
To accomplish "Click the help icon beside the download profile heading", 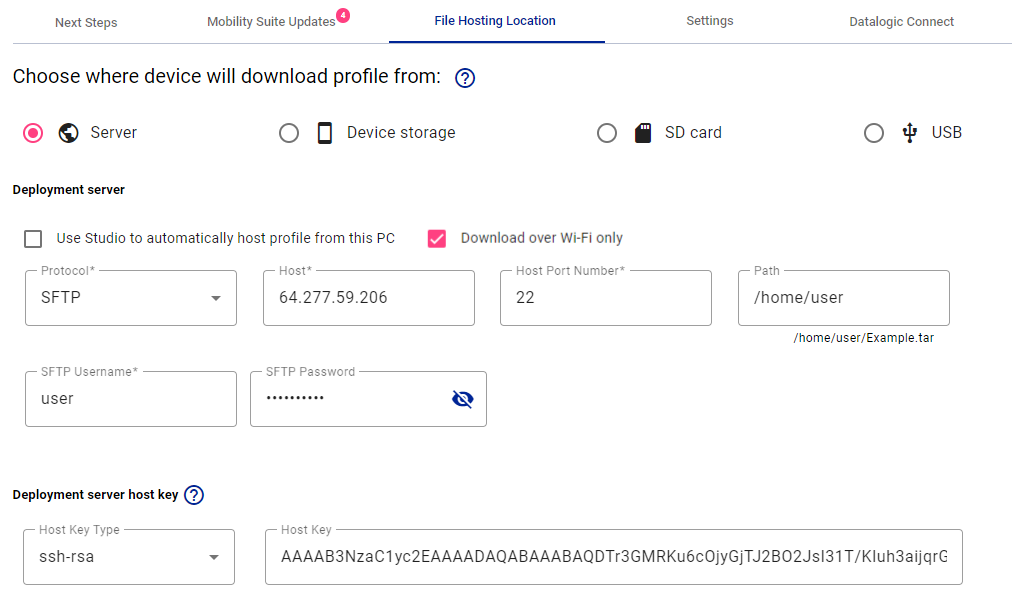I will click(x=464, y=78).
